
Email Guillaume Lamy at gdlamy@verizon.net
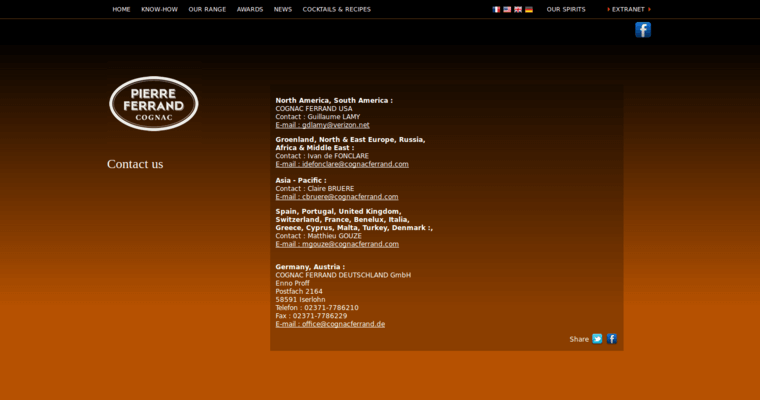(322, 125)
